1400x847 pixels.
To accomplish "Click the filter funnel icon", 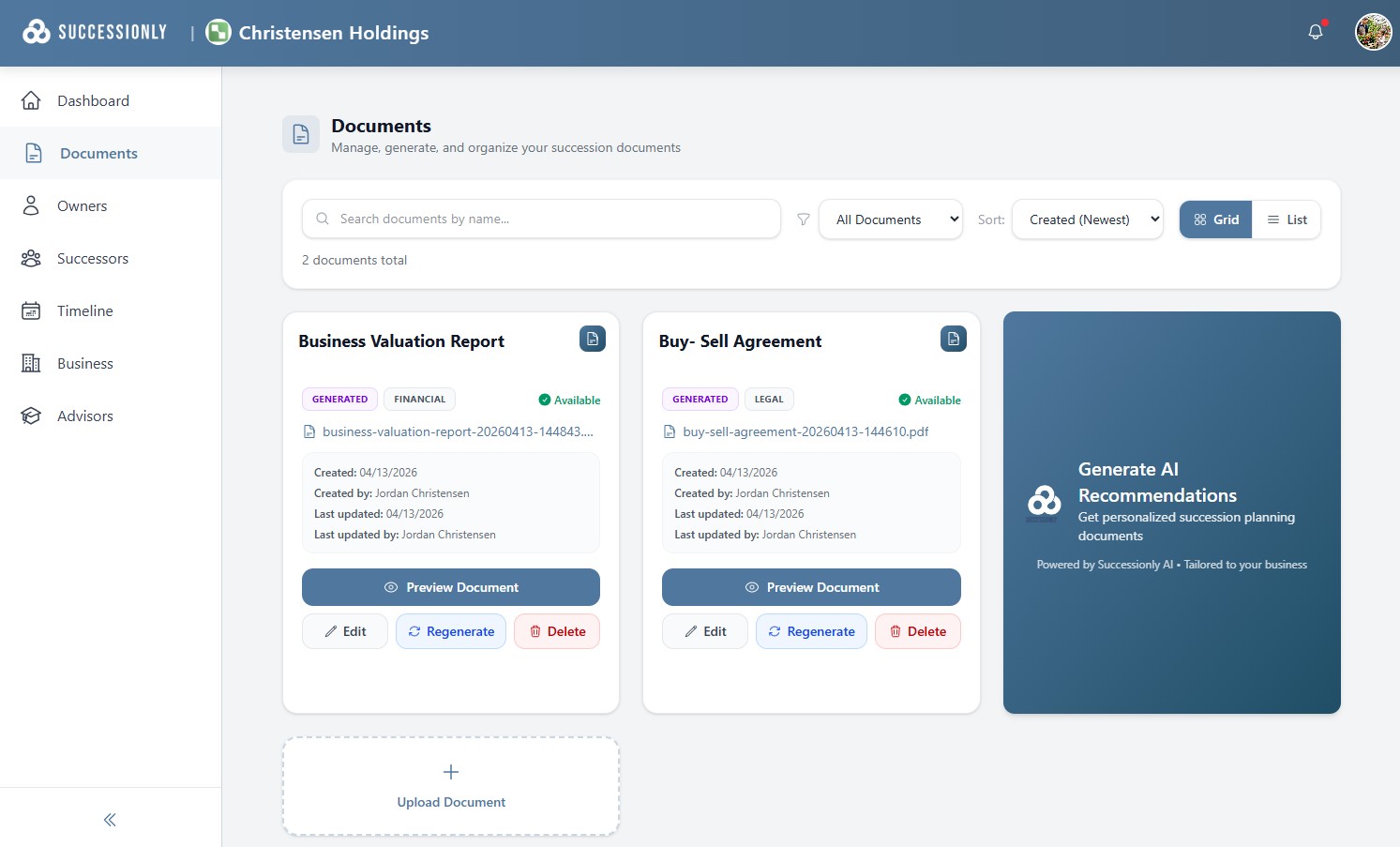I will pyautogui.click(x=804, y=219).
